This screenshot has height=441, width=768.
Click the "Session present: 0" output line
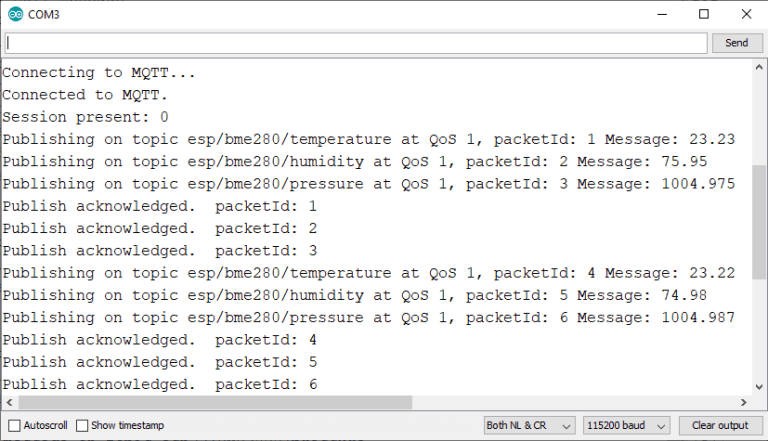click(85, 117)
